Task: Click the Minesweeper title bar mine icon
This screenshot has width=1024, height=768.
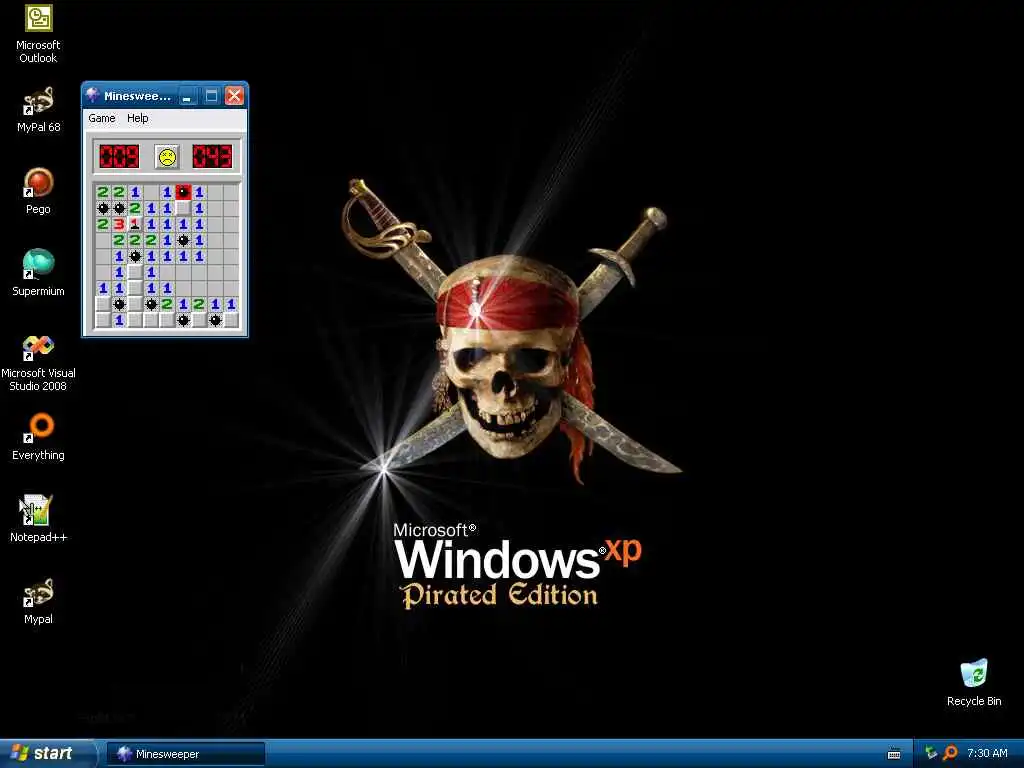Action: point(93,95)
